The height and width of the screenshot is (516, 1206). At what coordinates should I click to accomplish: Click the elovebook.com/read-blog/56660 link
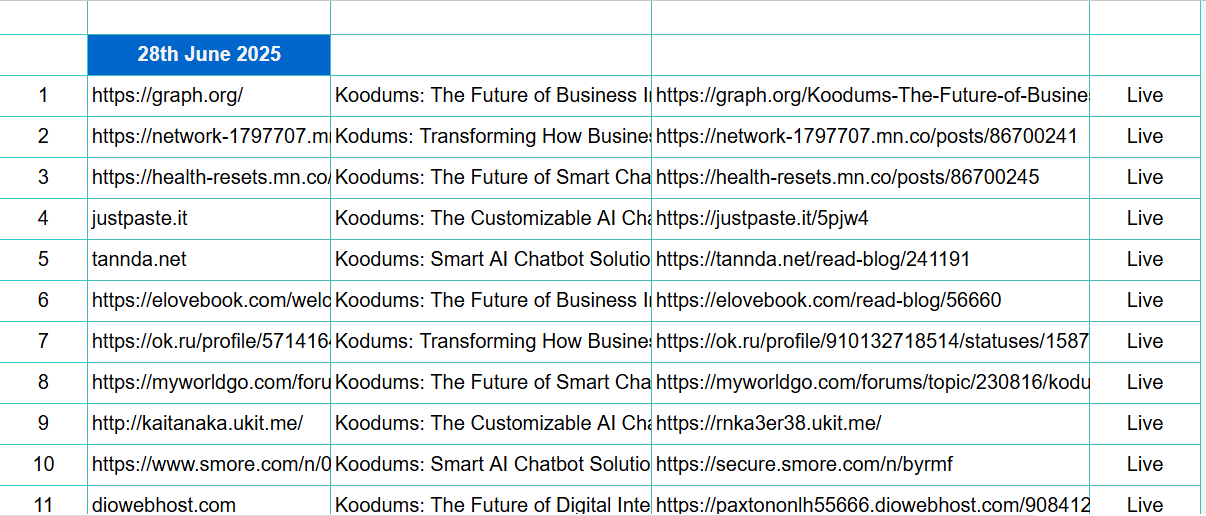829,300
